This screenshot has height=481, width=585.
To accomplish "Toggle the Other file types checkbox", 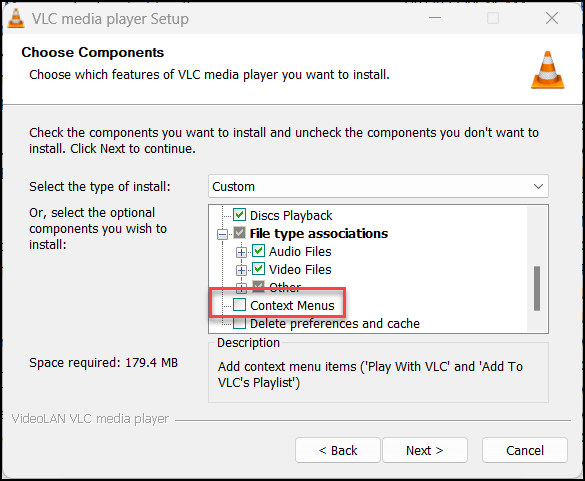I will tap(259, 287).
